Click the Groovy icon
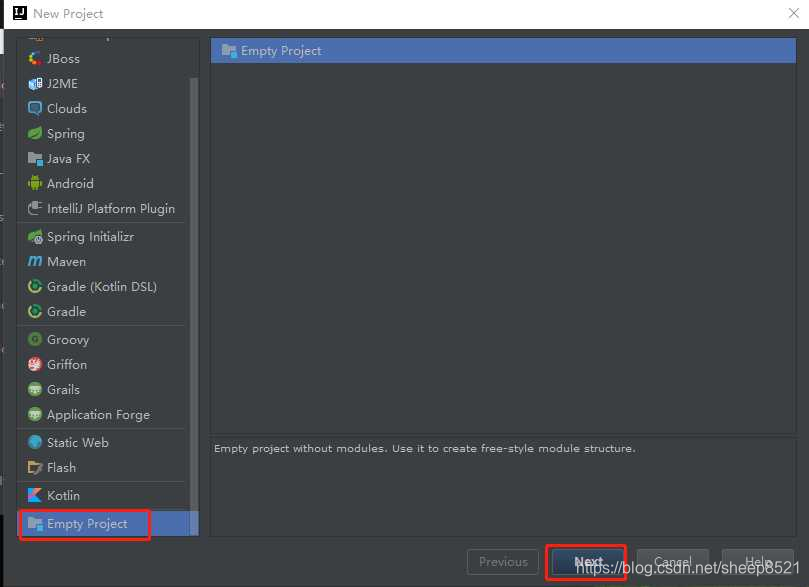The height and width of the screenshot is (587, 809). click(35, 339)
